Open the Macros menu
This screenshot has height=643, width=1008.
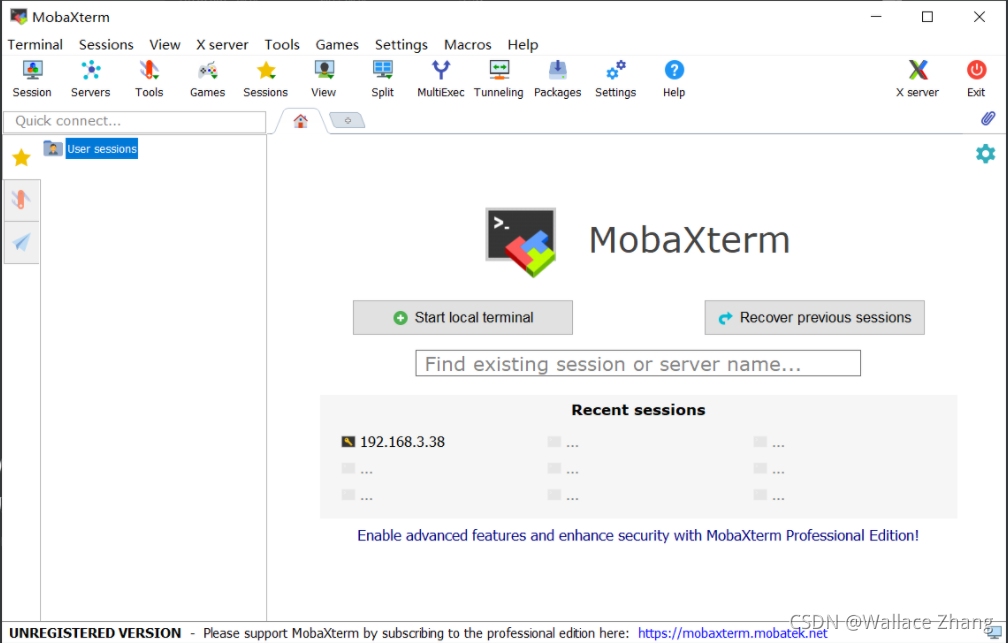(x=467, y=44)
